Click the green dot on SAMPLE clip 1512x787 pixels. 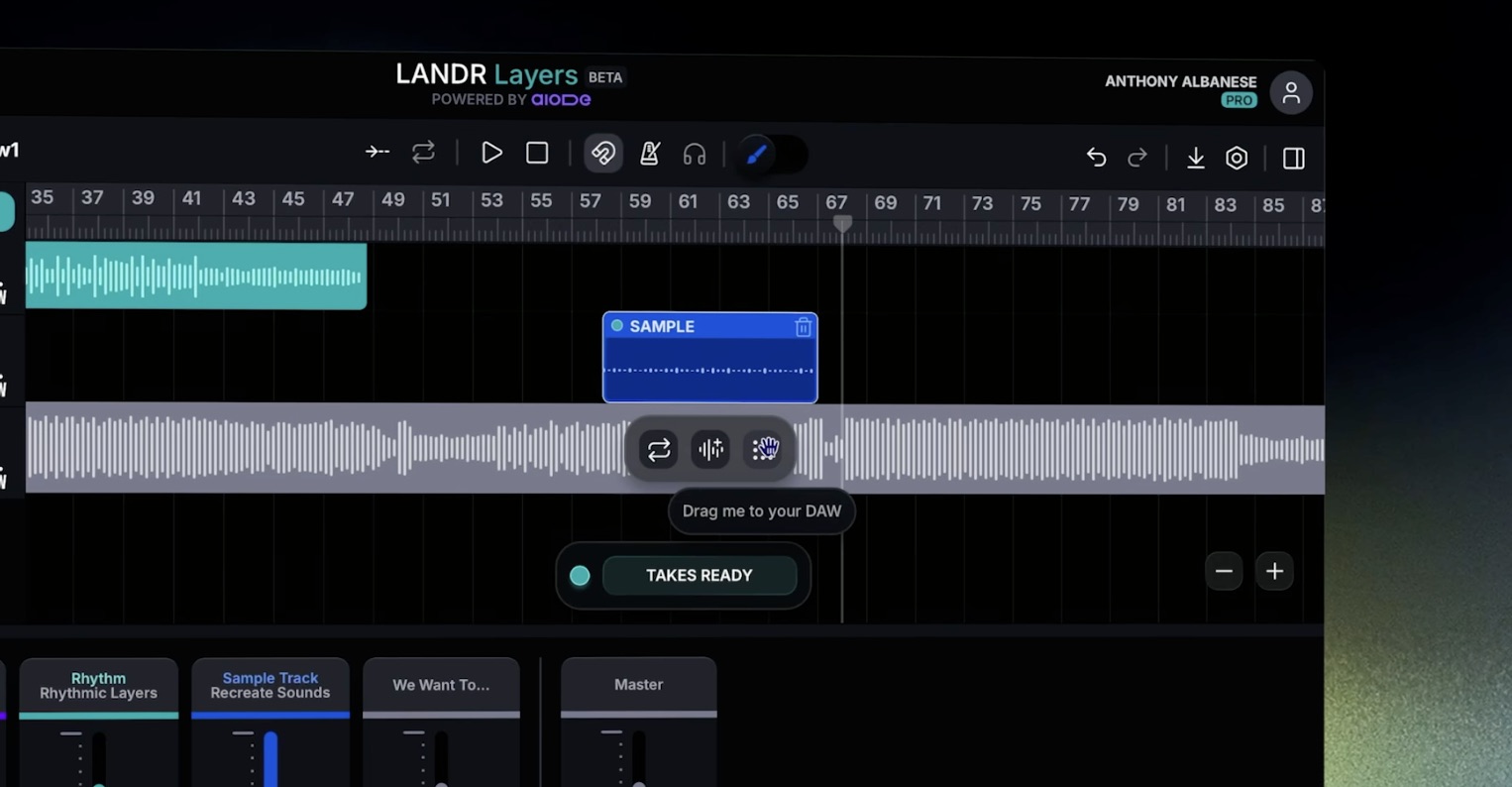click(617, 325)
